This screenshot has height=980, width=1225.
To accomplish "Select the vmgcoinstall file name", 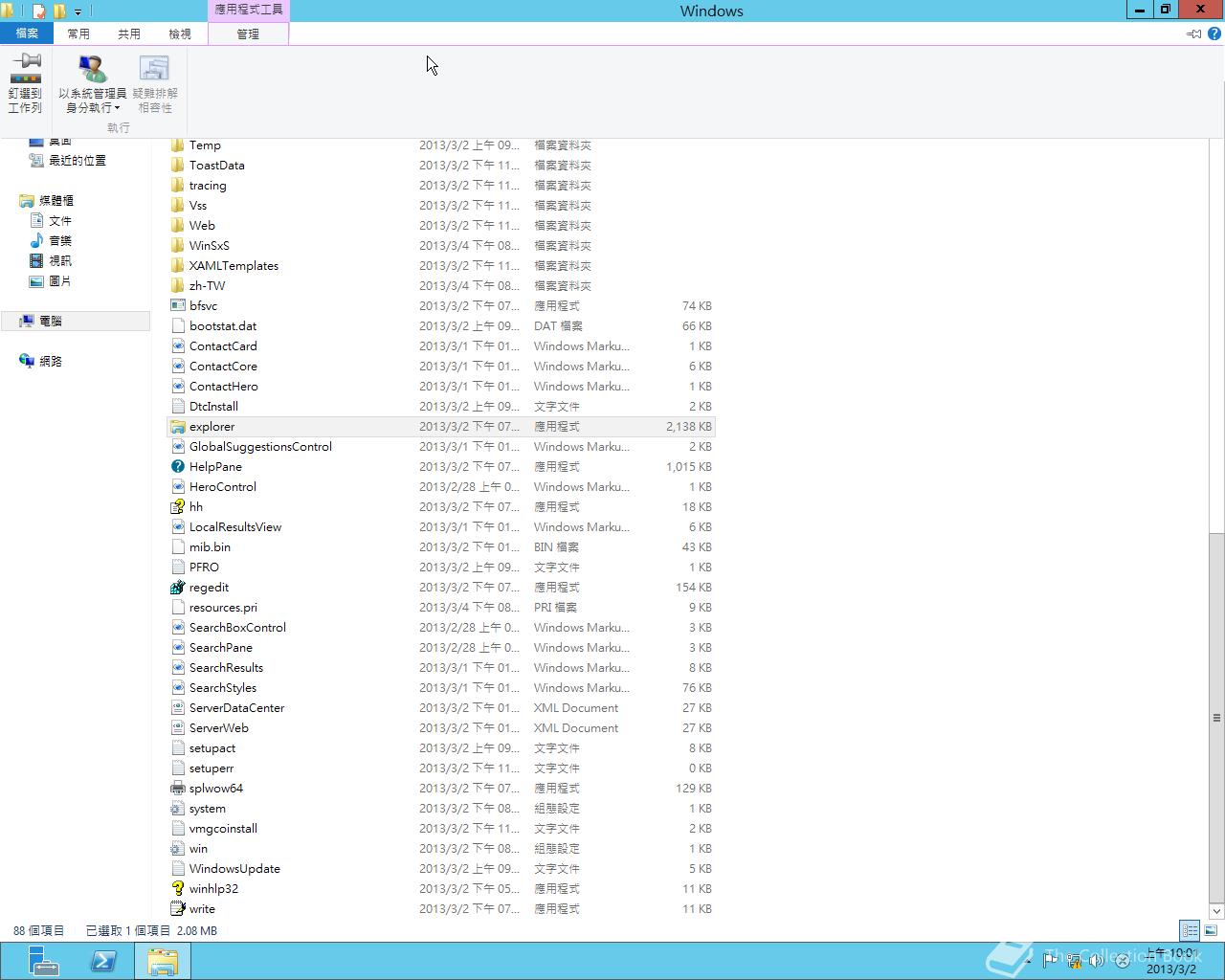I will tap(223, 828).
